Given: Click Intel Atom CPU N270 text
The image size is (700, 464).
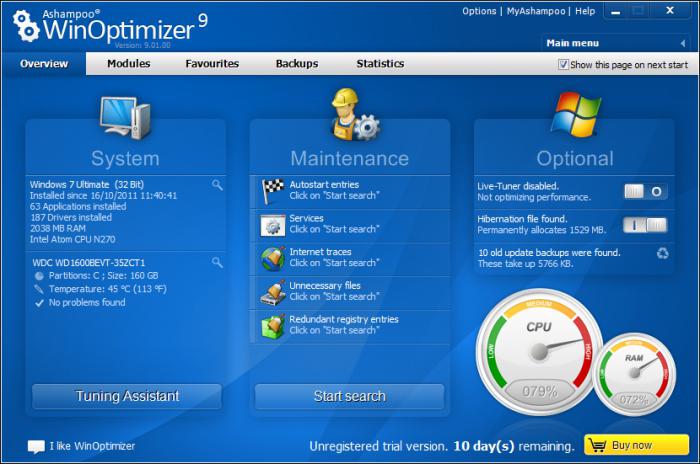Looking at the screenshot, I should pyautogui.click(x=72, y=239).
